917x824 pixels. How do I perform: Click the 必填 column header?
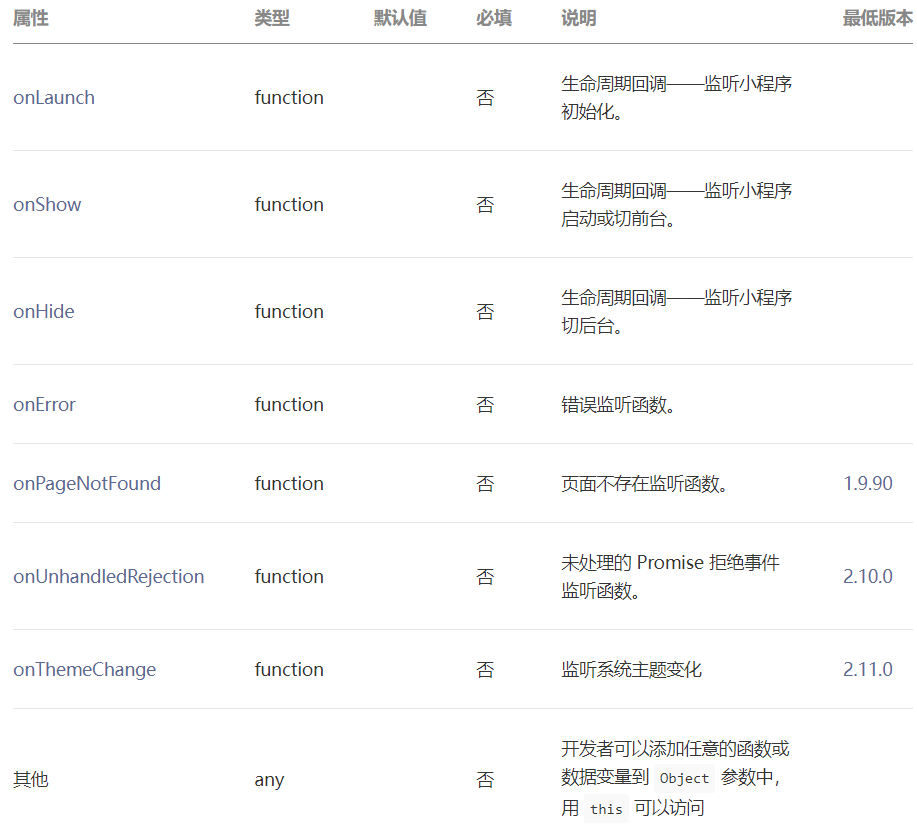coord(494,18)
